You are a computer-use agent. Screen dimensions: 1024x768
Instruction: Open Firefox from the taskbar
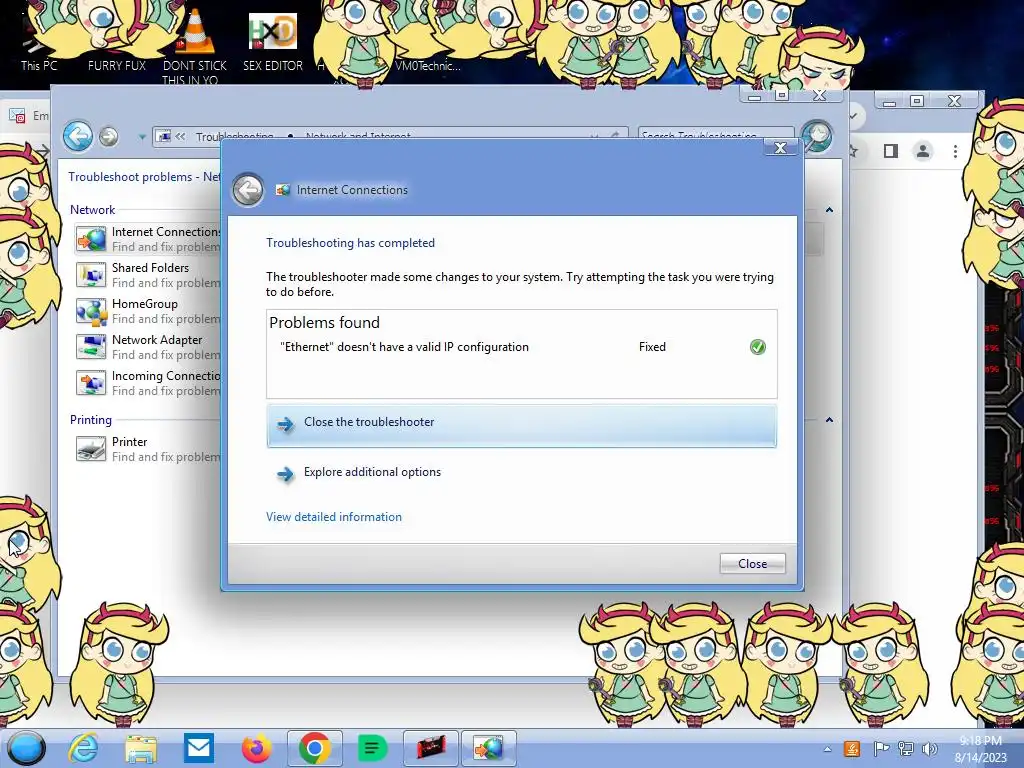pos(256,748)
